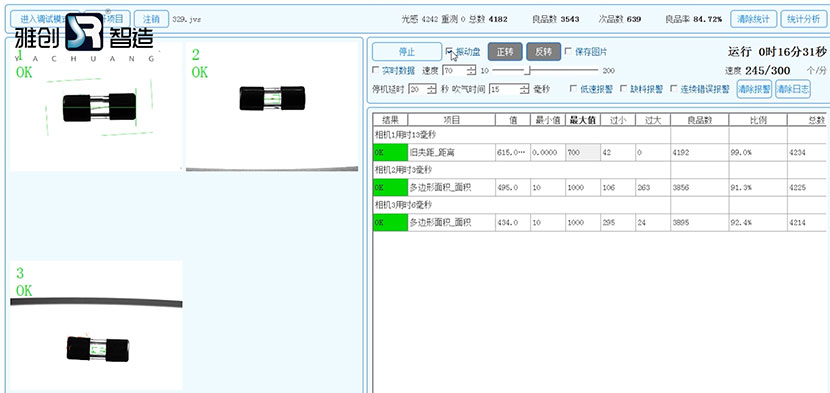Click the speed slider handle

(x=527, y=70)
